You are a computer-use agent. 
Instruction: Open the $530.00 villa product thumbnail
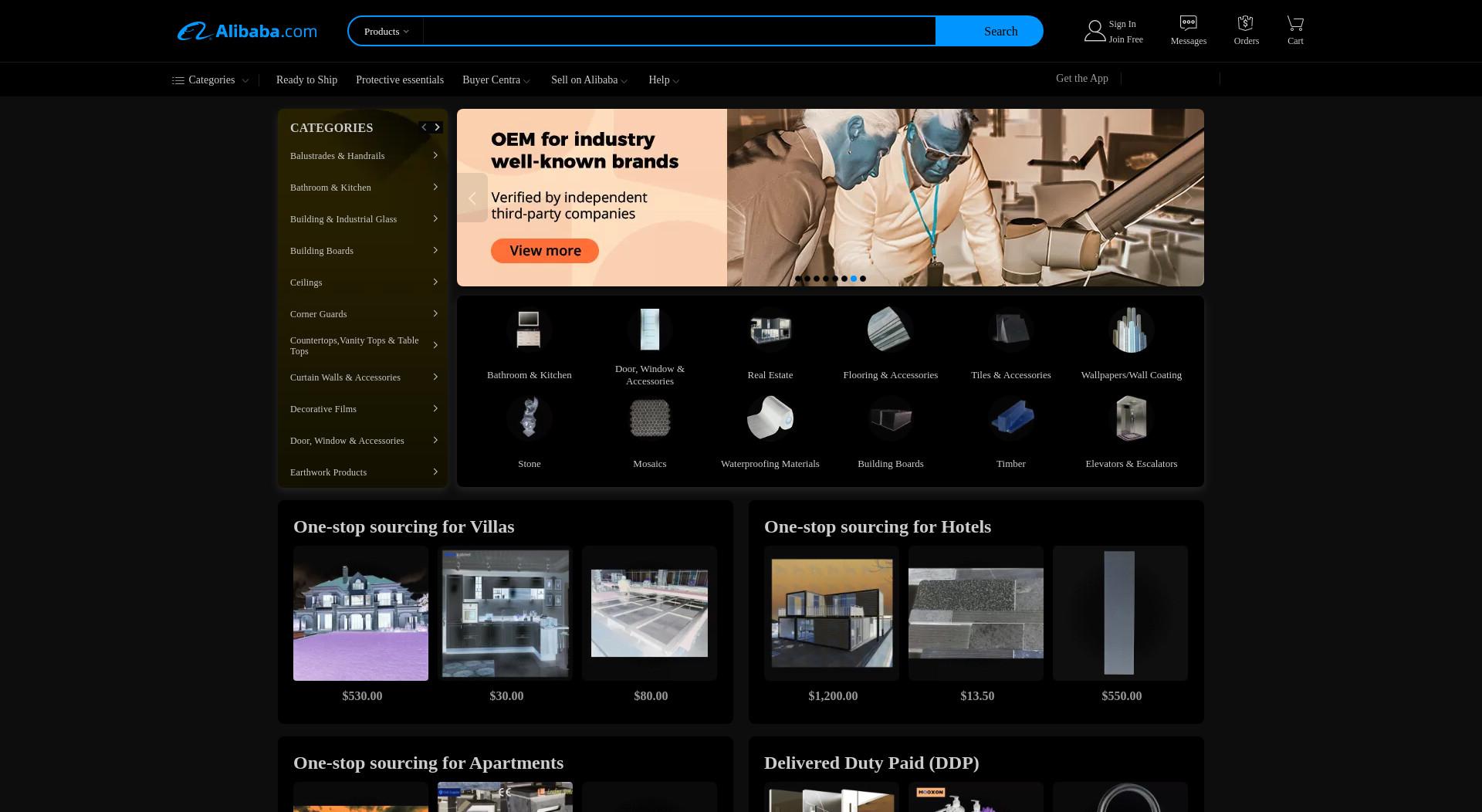360,614
